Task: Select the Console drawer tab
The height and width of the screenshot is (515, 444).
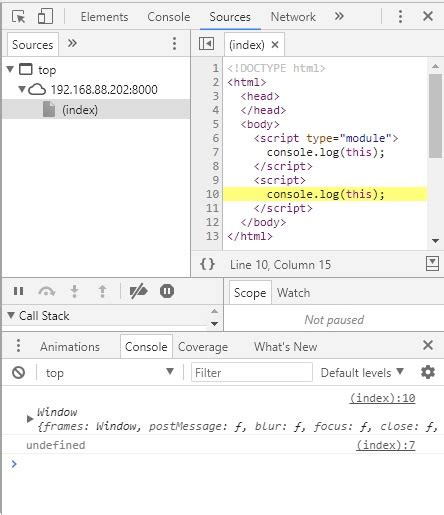Action: point(146,347)
